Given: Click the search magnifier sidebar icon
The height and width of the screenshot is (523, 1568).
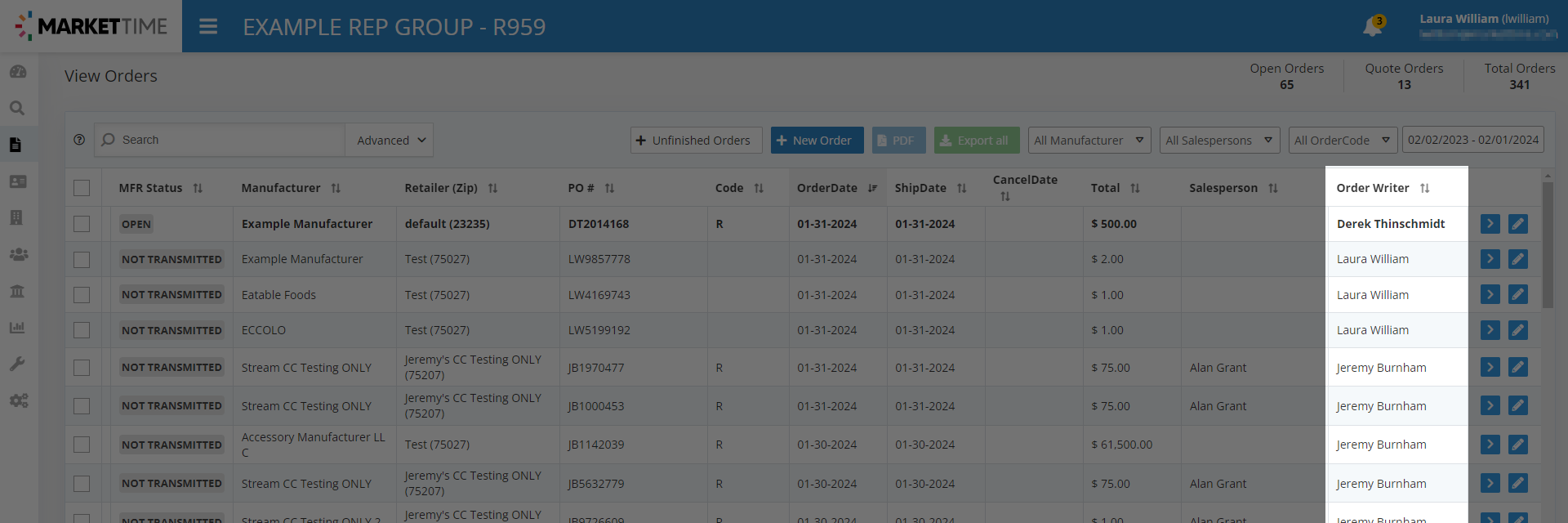Looking at the screenshot, I should (x=17, y=108).
